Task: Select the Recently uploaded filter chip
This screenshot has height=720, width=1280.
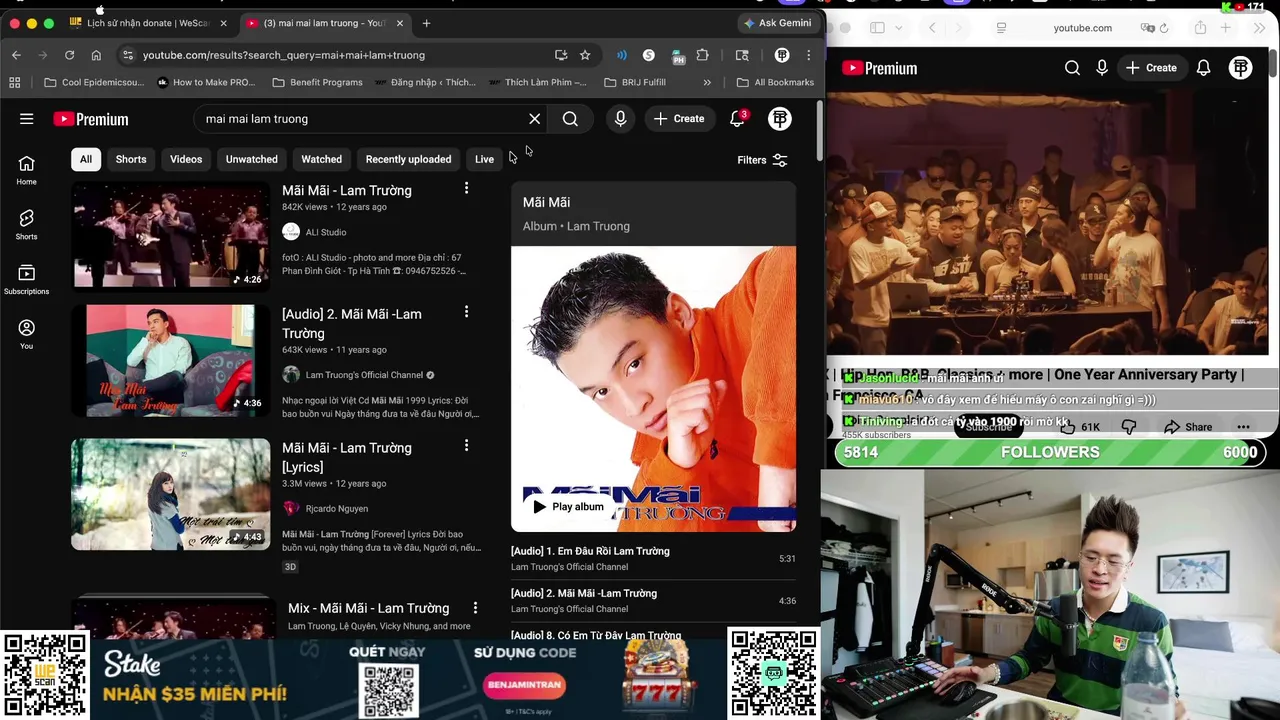Action: 408,159
